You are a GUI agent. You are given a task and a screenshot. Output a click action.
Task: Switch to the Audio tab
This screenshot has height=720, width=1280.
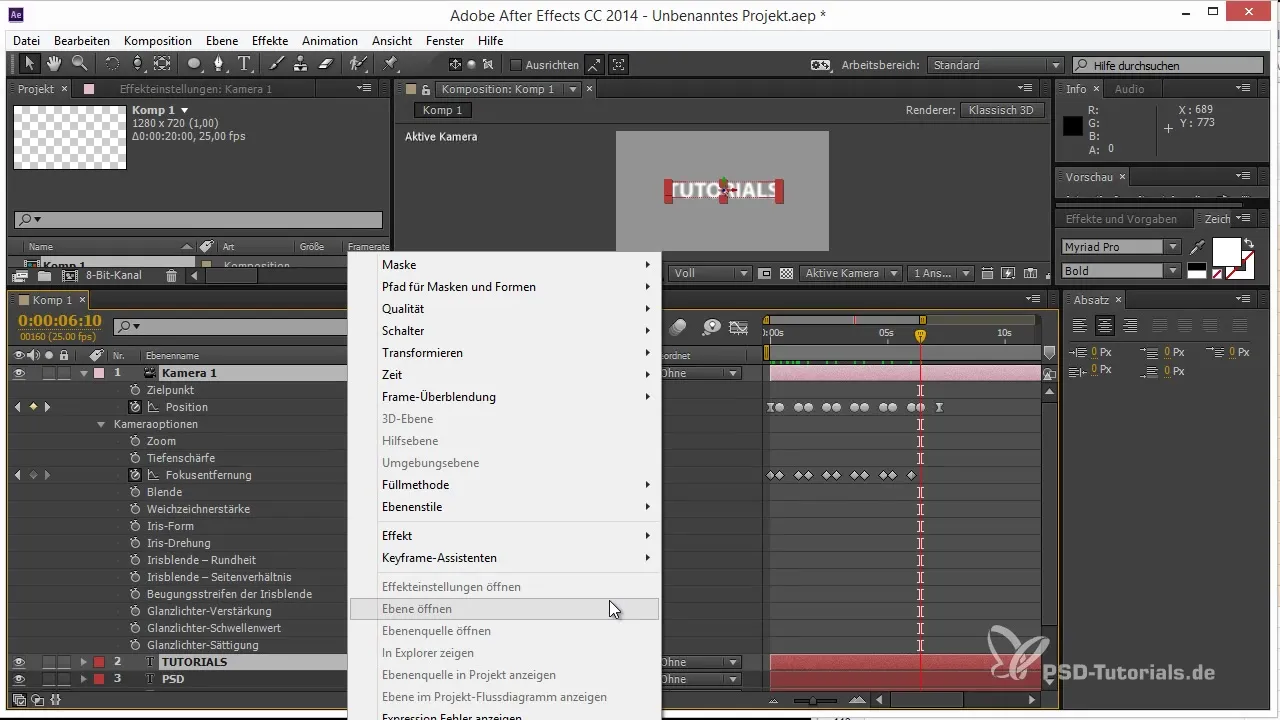click(x=1130, y=89)
